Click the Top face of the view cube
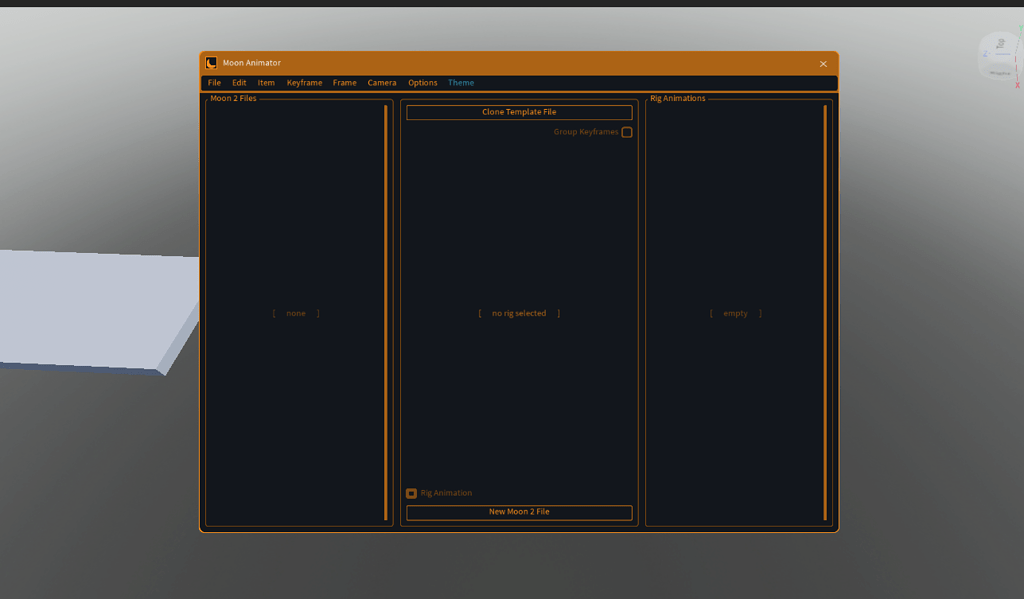Image resolution: width=1024 pixels, height=599 pixels. [x=1000, y=42]
